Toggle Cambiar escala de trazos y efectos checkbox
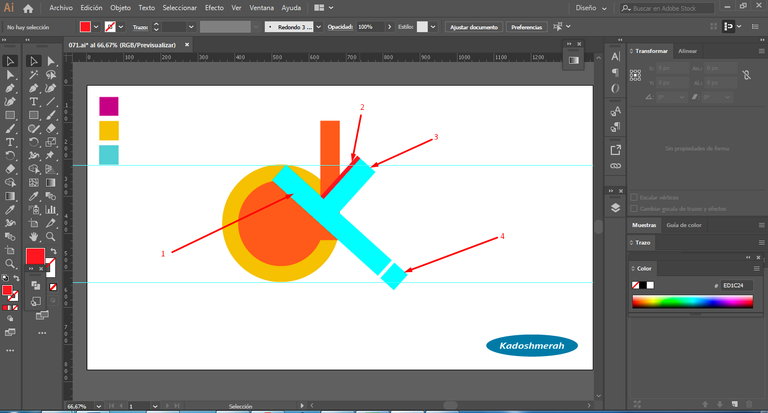Screen dimensions: 768x413 click(x=634, y=209)
